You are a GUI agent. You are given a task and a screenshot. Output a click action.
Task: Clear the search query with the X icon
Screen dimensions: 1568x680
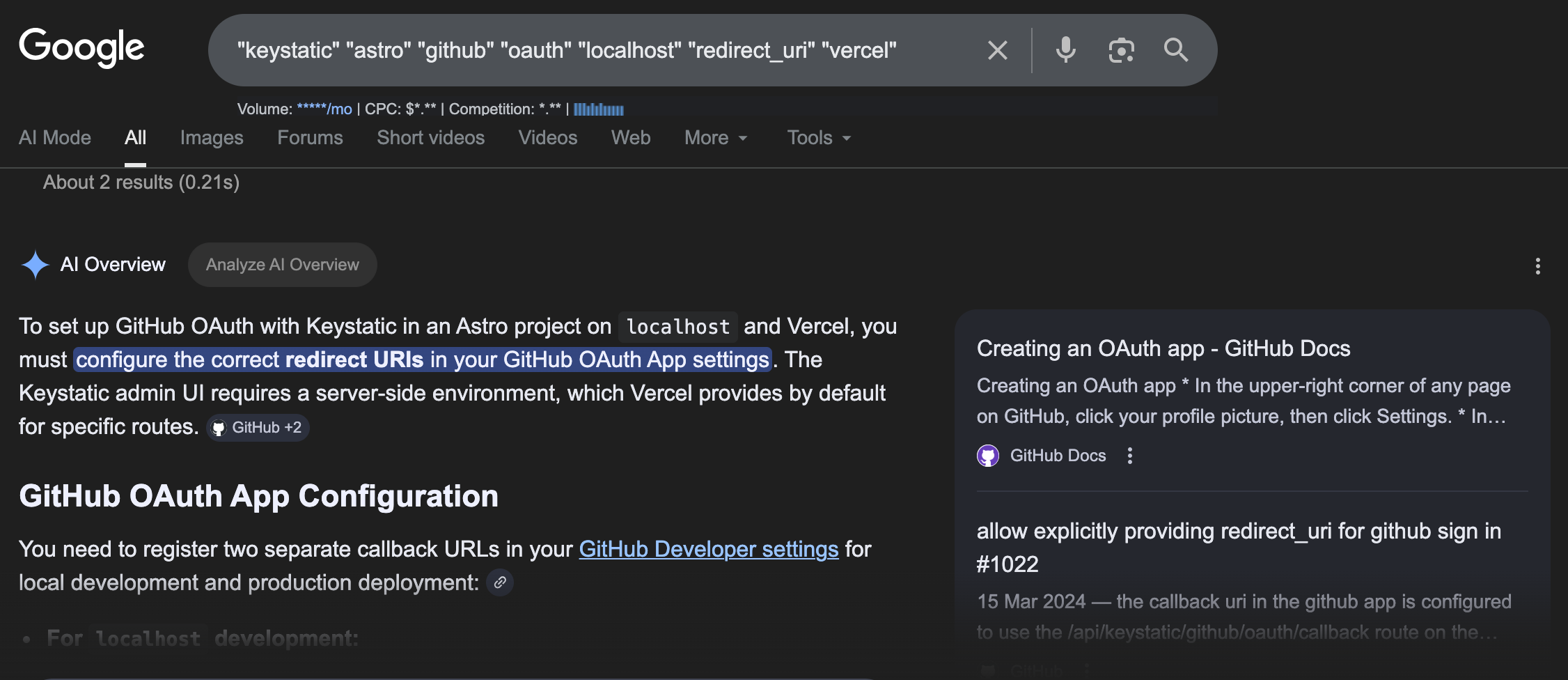tap(997, 50)
